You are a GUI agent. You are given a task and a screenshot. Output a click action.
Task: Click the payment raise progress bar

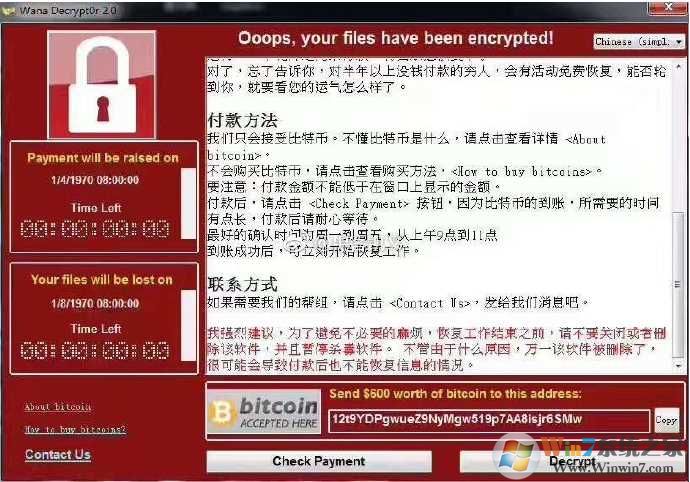click(188, 203)
